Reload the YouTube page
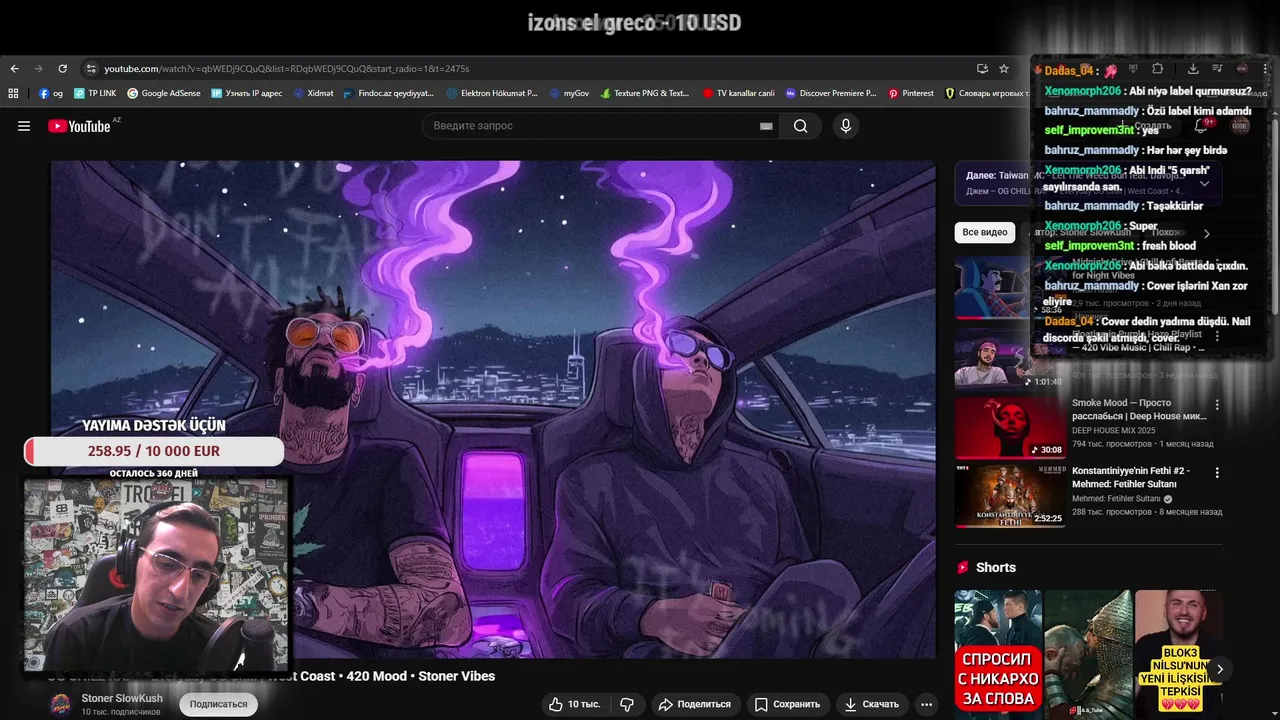Viewport: 1280px width, 720px height. coord(62,68)
